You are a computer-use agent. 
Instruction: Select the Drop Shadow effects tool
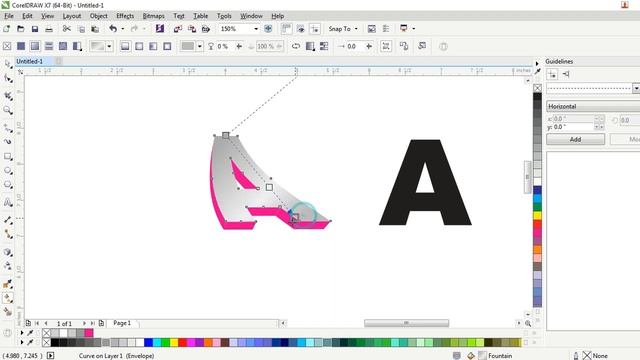tap(8, 252)
